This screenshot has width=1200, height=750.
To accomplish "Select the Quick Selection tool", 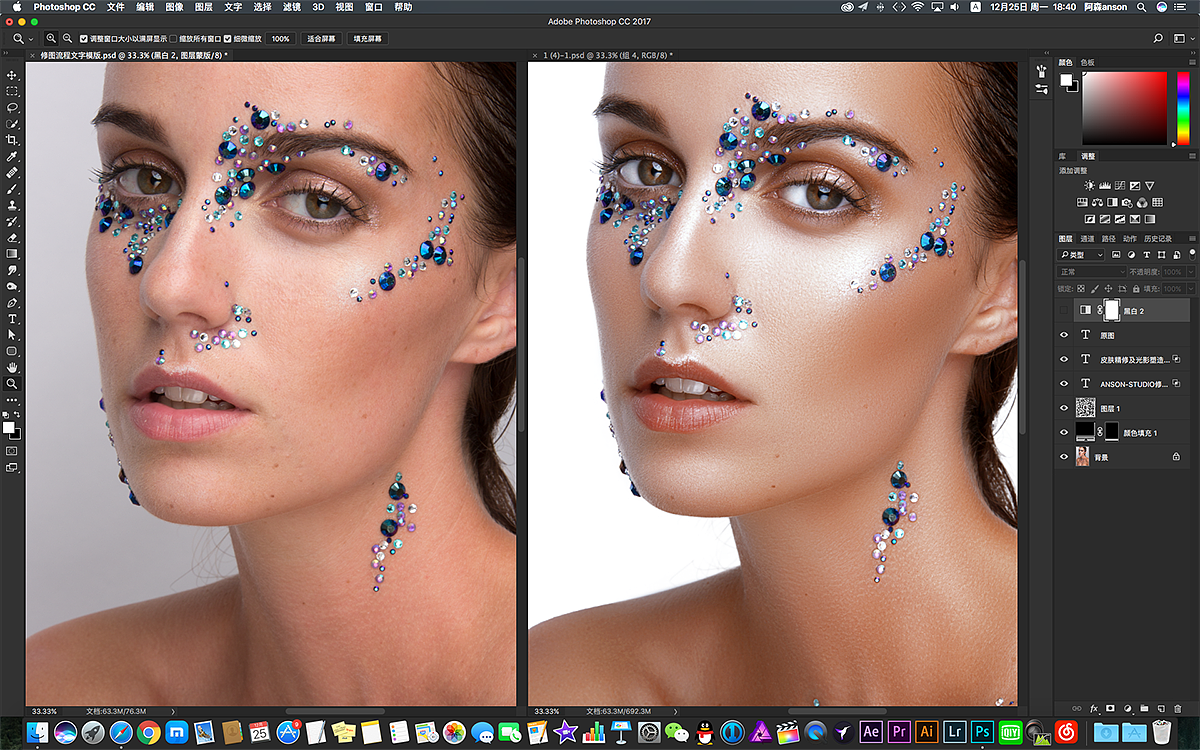I will pos(12,124).
